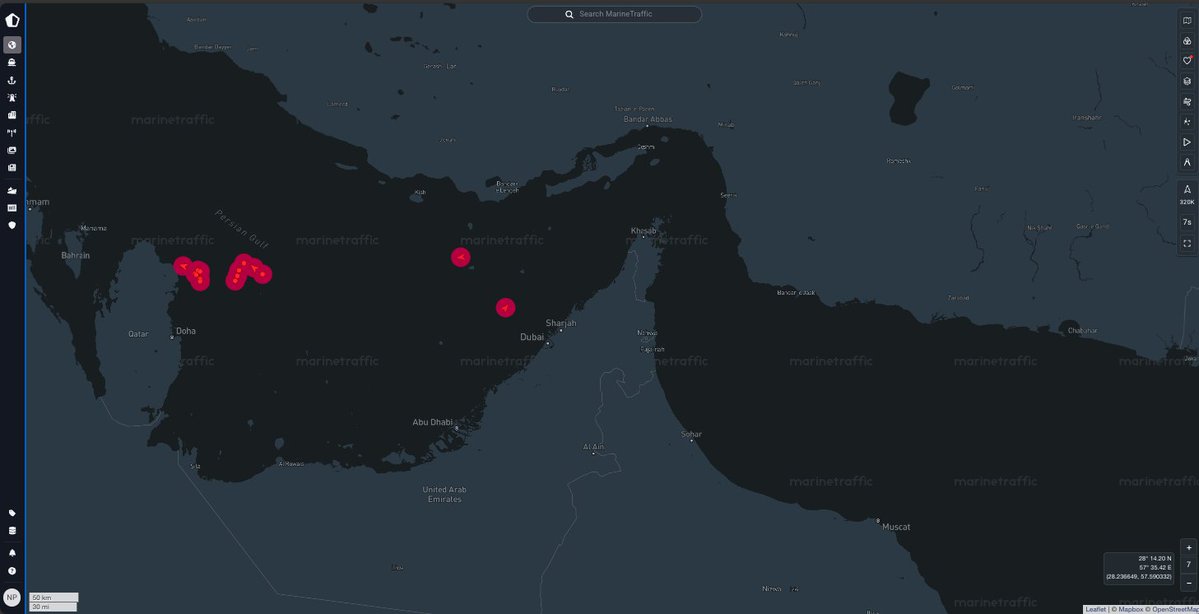Screen dimensions: 1199x614
Task: Open the Photos gallery icon
Action: [12, 151]
